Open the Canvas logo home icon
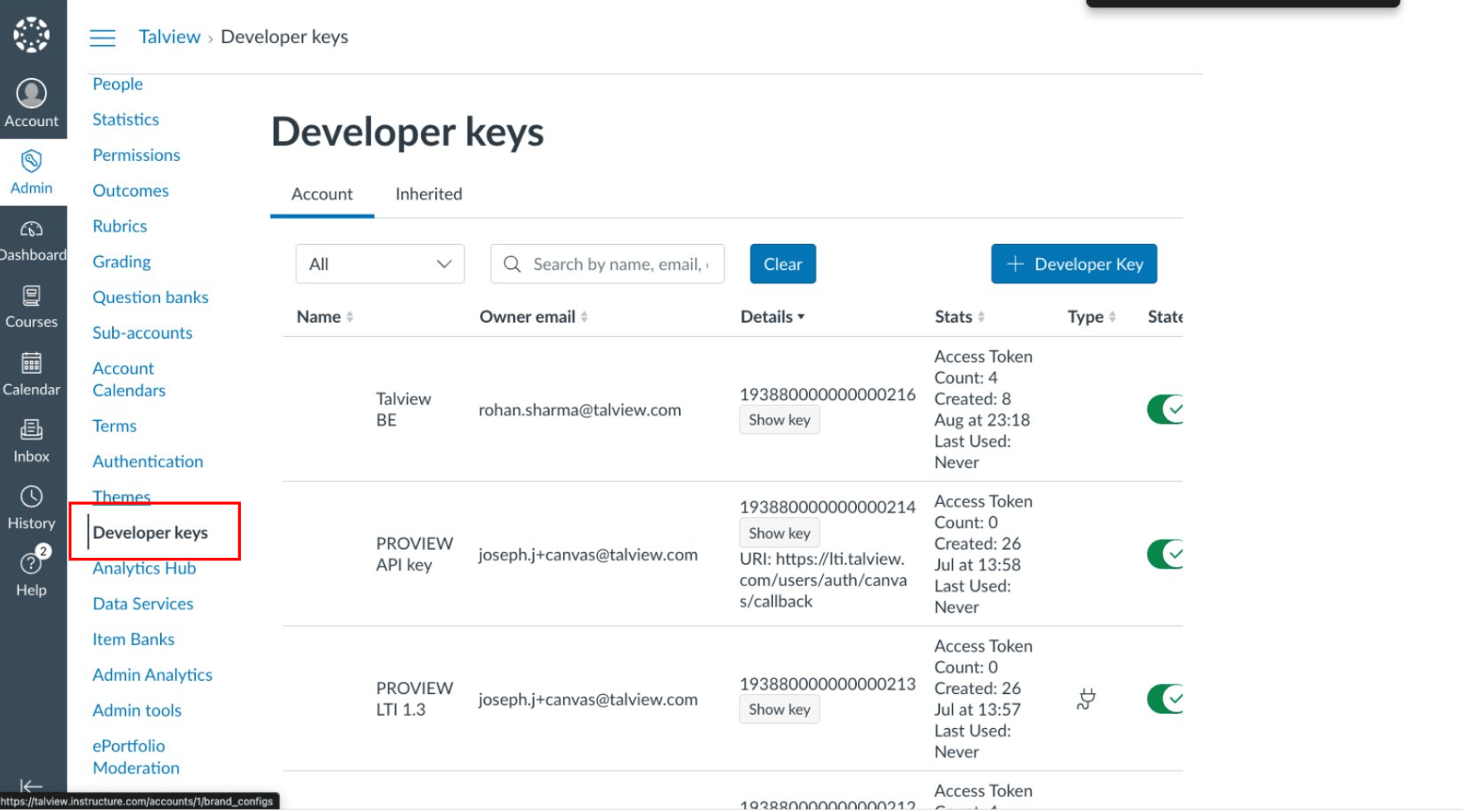Image resolution: width=1463 pixels, height=812 pixels. click(x=32, y=35)
